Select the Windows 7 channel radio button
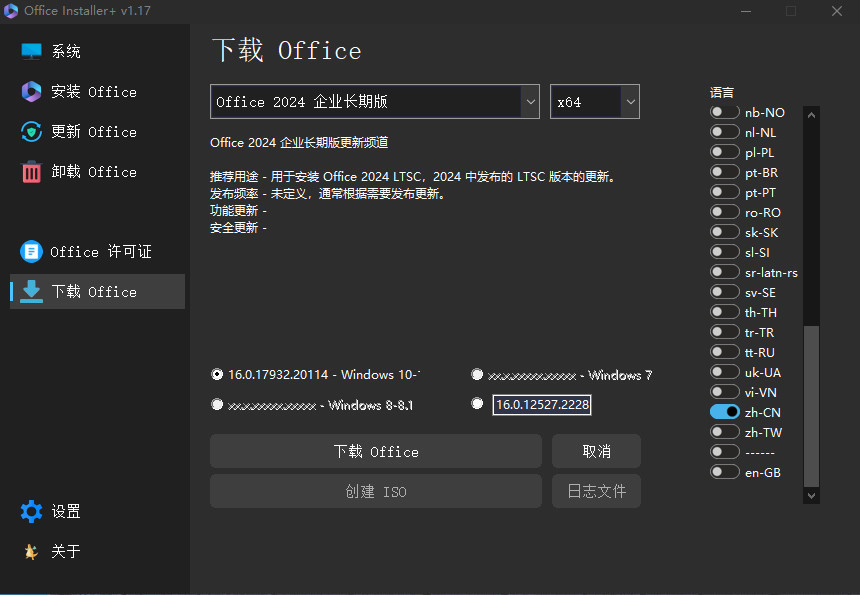Viewport: 860px width, 595px height. coord(477,375)
